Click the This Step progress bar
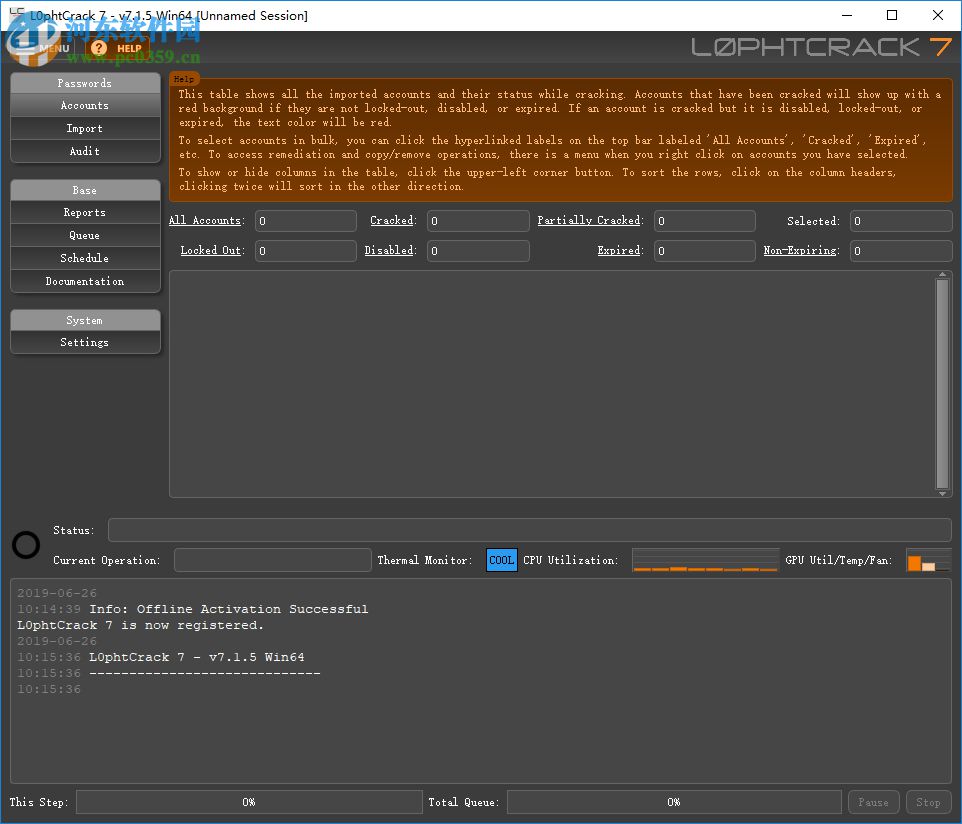 coord(249,802)
